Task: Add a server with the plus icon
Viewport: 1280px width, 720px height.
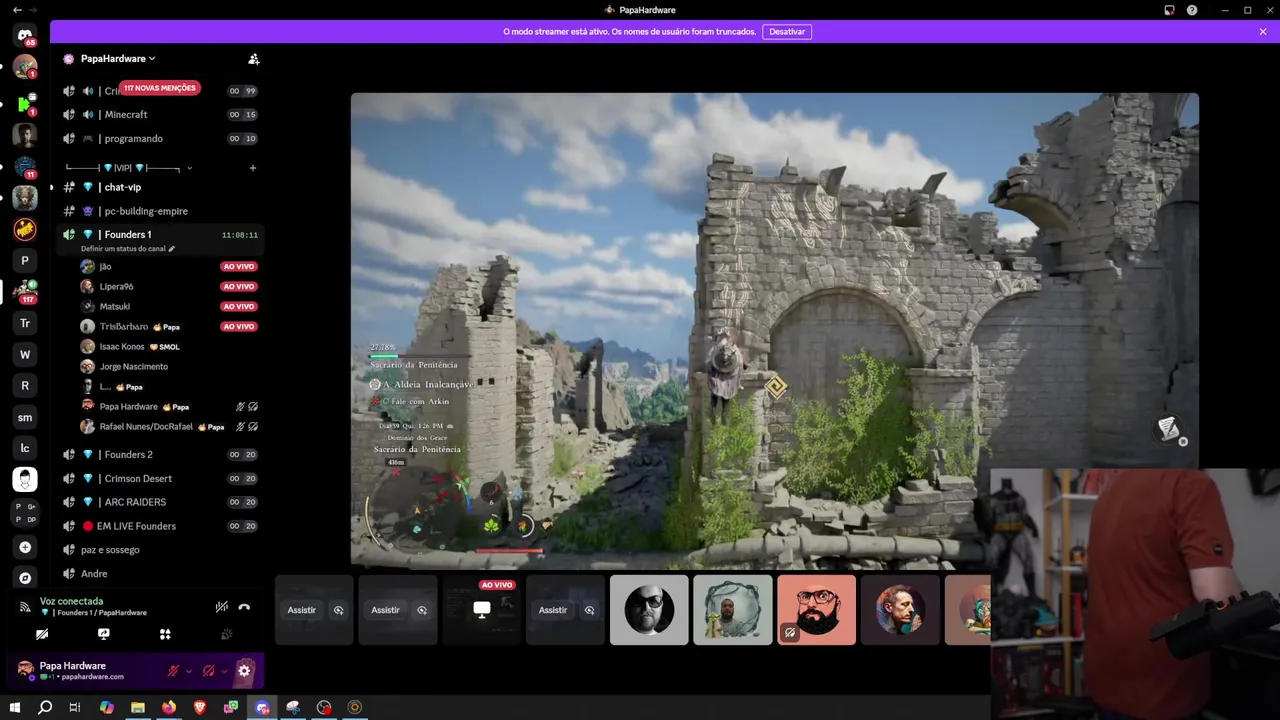Action: (x=25, y=547)
